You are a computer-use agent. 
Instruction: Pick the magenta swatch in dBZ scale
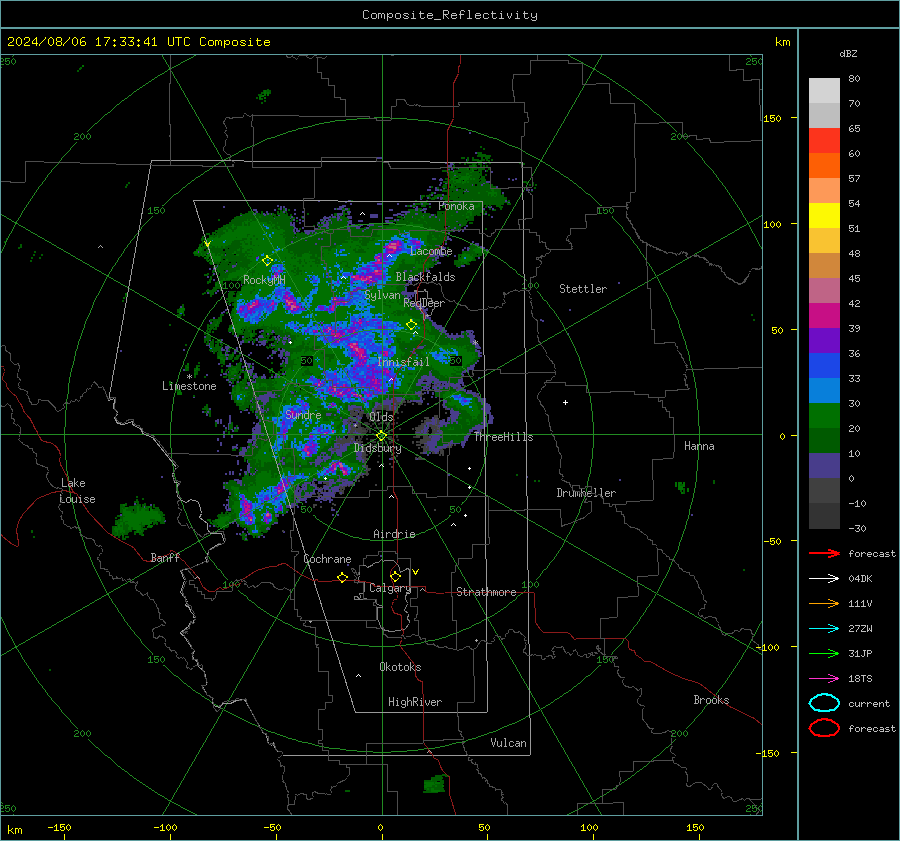[x=824, y=316]
